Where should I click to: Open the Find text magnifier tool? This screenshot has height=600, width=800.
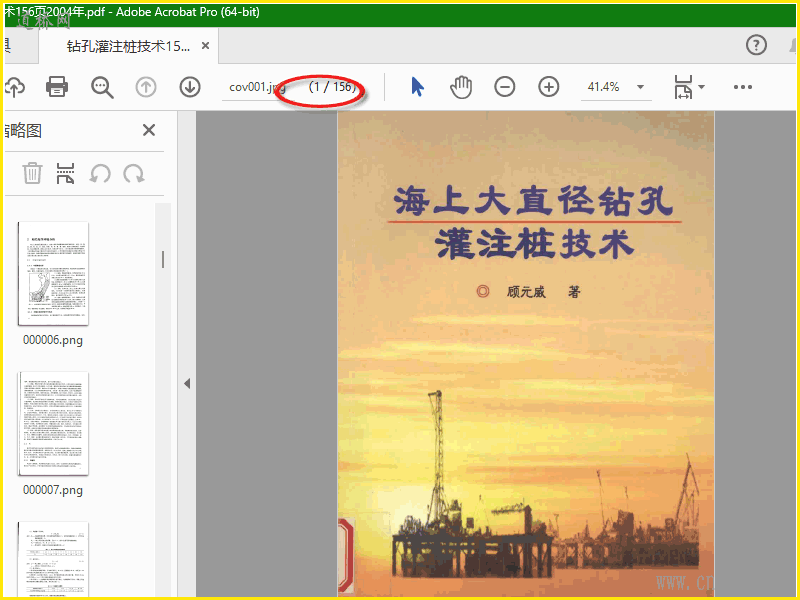click(x=102, y=87)
